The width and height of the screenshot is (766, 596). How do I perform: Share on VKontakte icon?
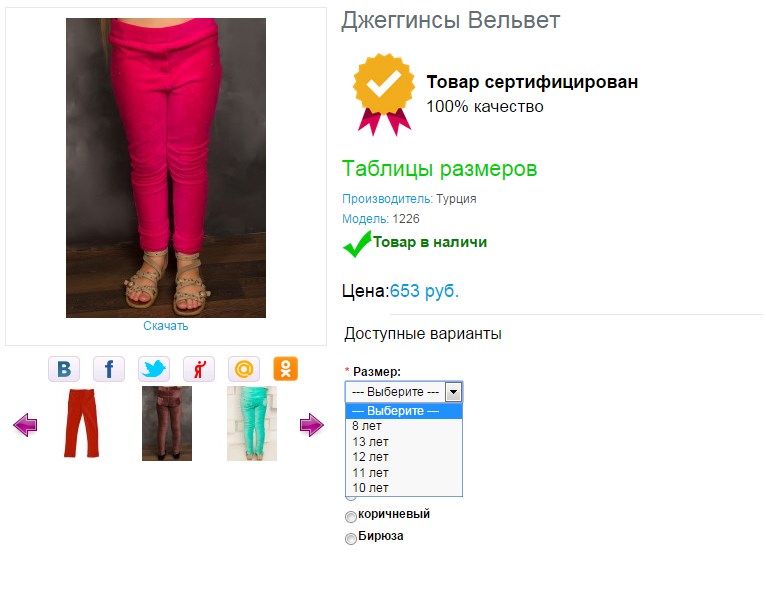64,369
